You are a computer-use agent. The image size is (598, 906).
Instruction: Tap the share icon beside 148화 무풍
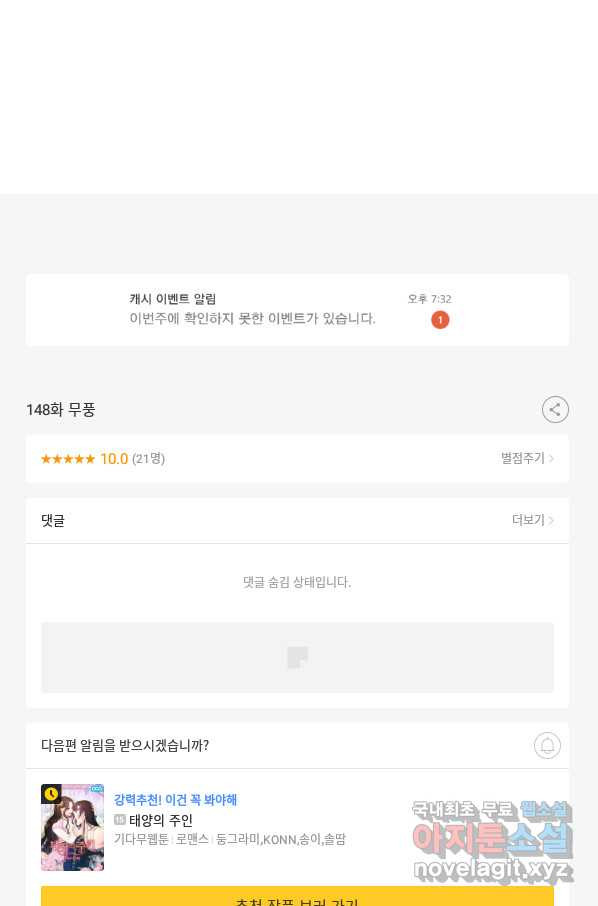click(x=555, y=410)
